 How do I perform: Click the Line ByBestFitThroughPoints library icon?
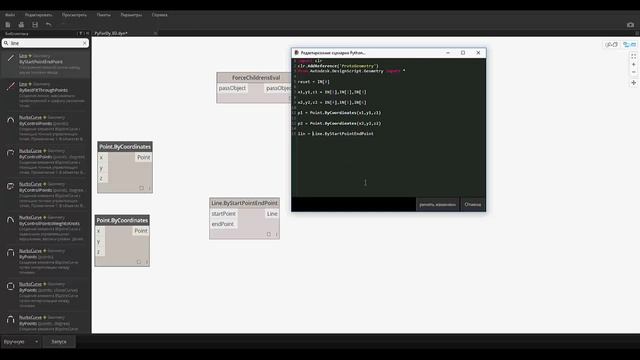[11, 87]
